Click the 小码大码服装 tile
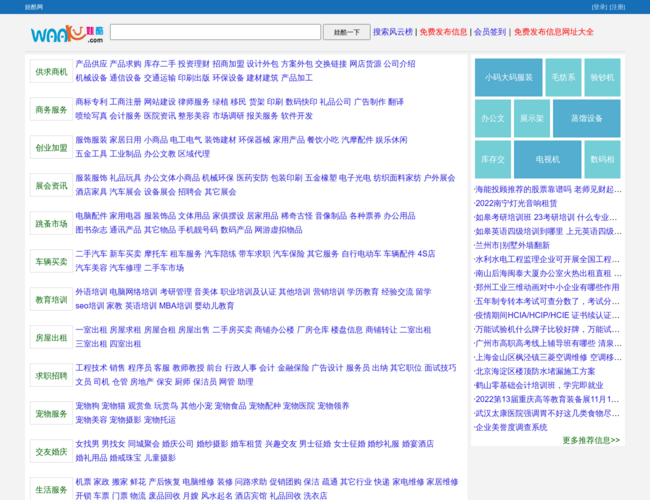This screenshot has height=500, width=650. click(508, 77)
